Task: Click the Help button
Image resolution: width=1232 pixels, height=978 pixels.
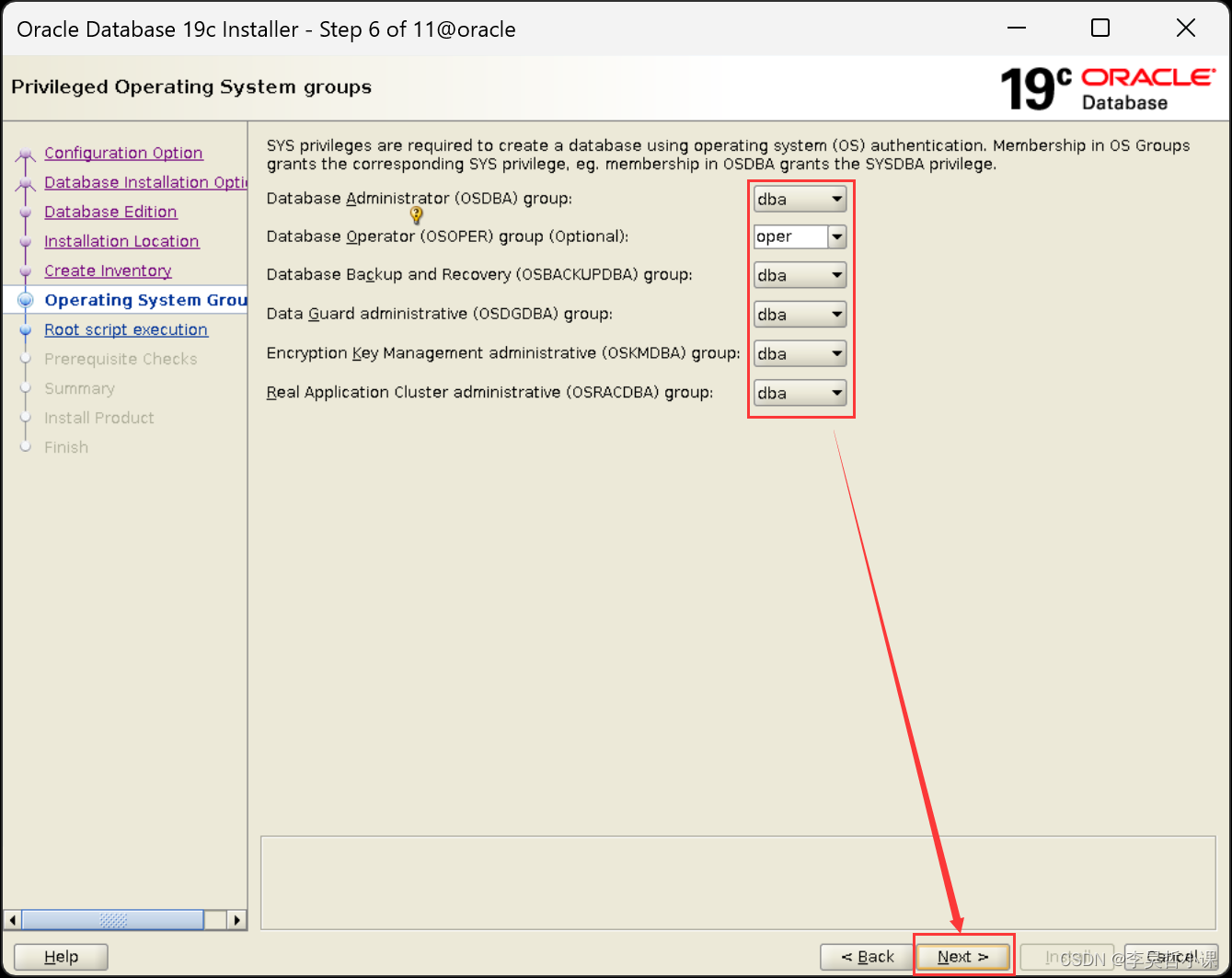Action: [61, 957]
